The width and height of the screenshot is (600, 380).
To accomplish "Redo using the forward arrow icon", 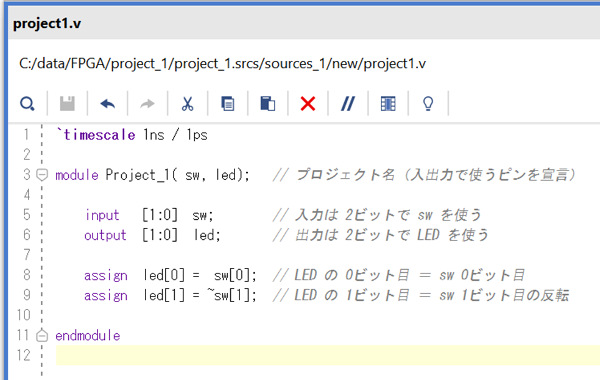I will click(147, 104).
